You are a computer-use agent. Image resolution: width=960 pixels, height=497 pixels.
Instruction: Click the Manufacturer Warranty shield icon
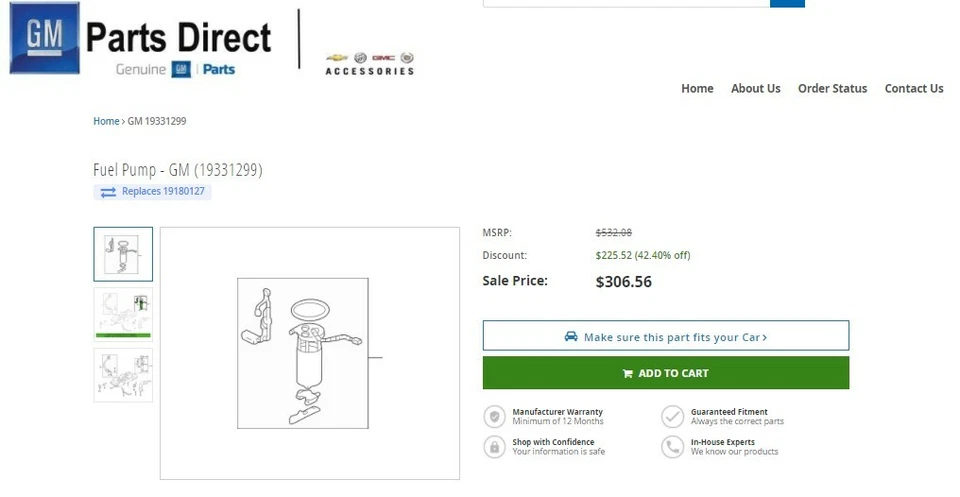pyautogui.click(x=494, y=417)
